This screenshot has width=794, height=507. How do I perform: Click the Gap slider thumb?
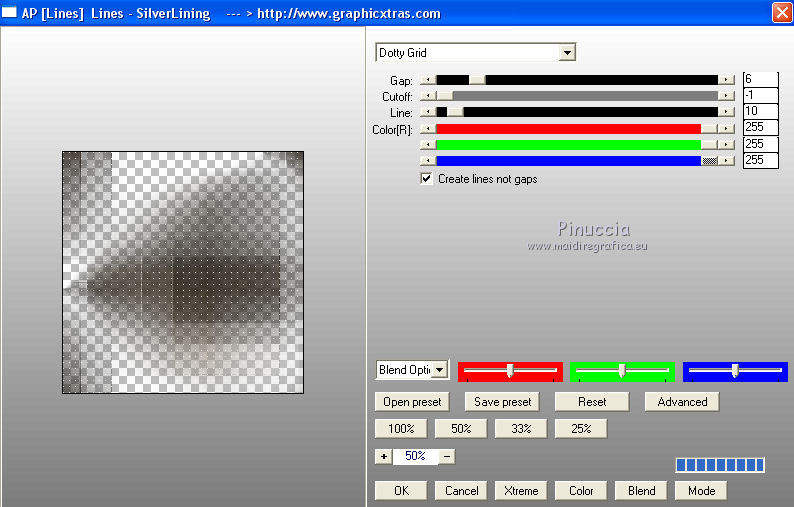477,80
